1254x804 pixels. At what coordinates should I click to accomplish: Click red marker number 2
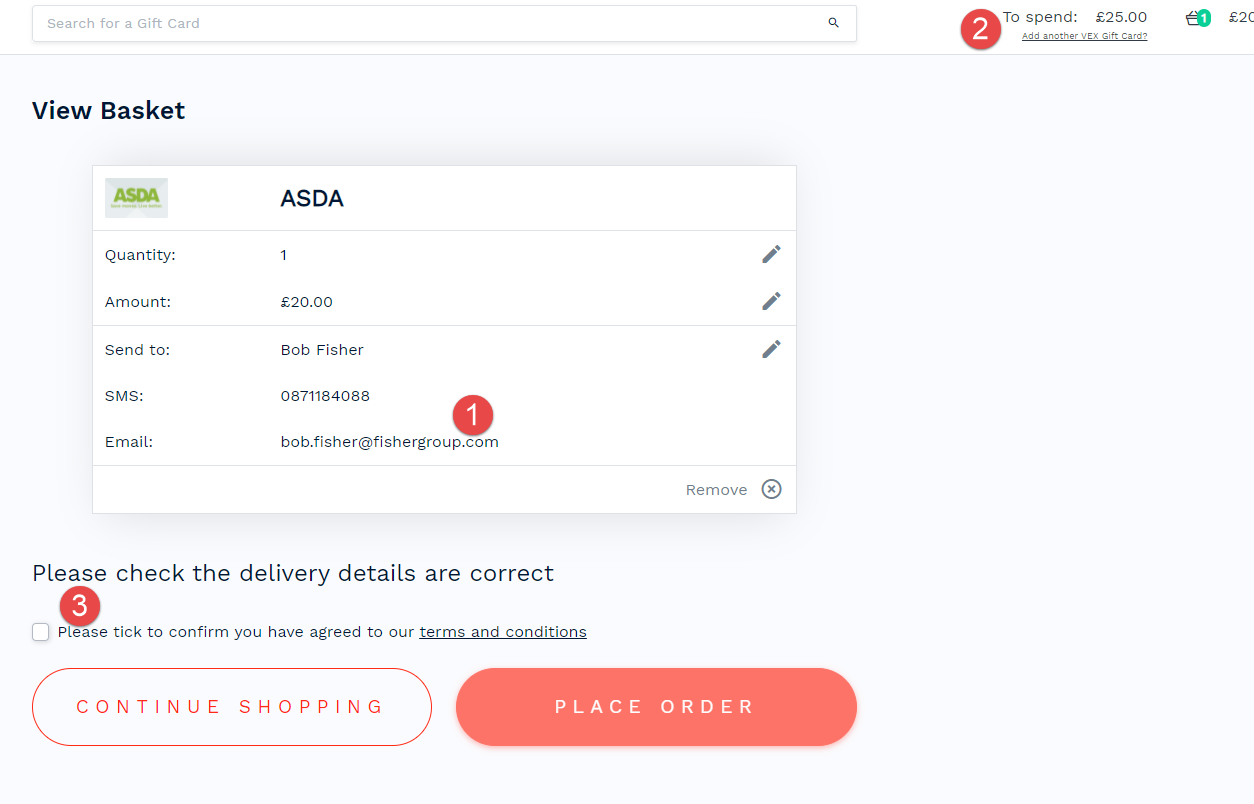[x=981, y=28]
